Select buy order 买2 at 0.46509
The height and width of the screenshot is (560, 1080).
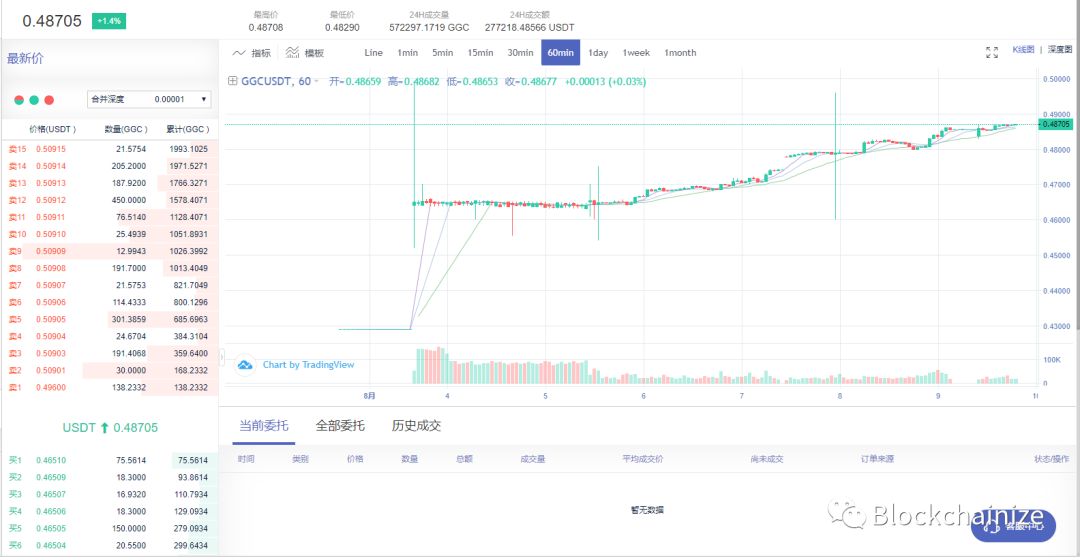coord(110,477)
